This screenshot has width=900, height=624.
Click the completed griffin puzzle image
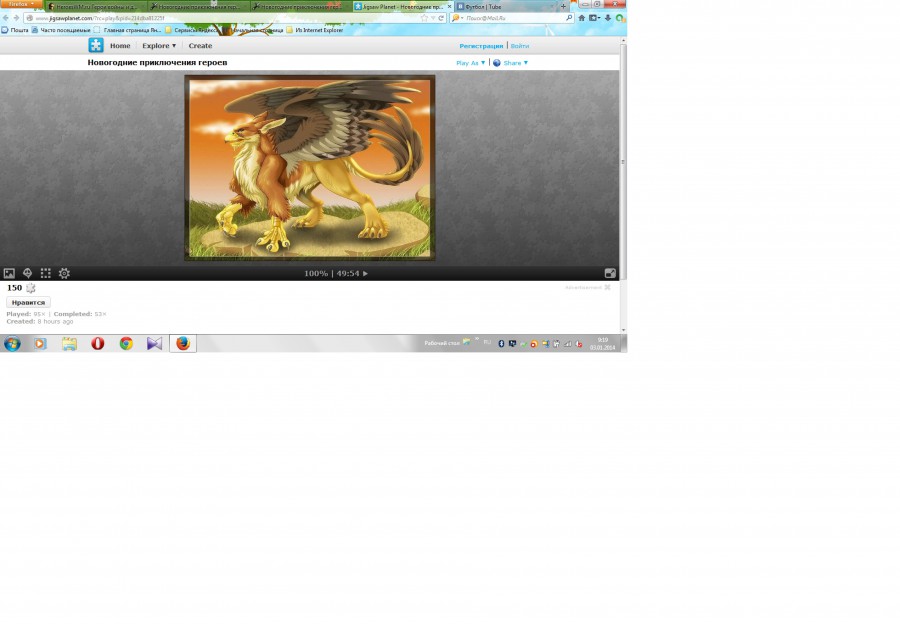309,168
